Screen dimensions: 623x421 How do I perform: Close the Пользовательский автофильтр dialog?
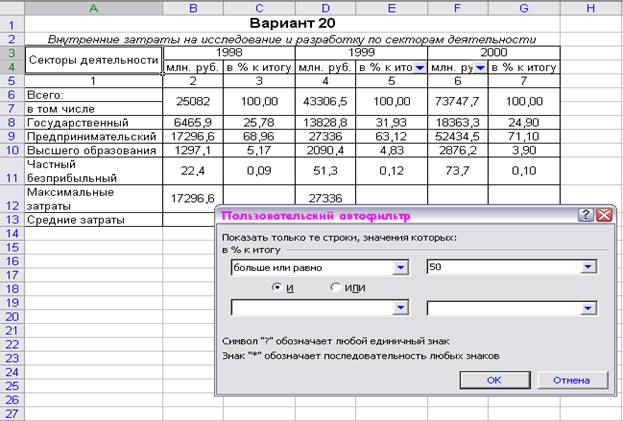click(x=604, y=215)
